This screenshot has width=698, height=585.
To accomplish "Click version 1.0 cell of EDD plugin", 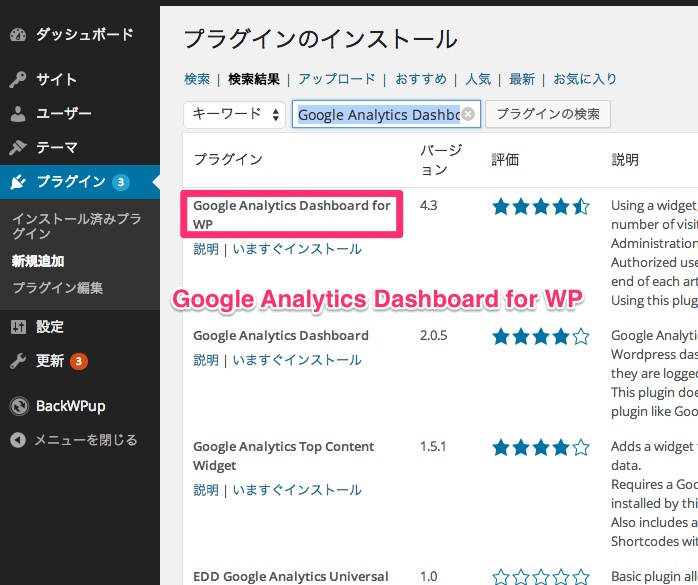I will [x=428, y=576].
